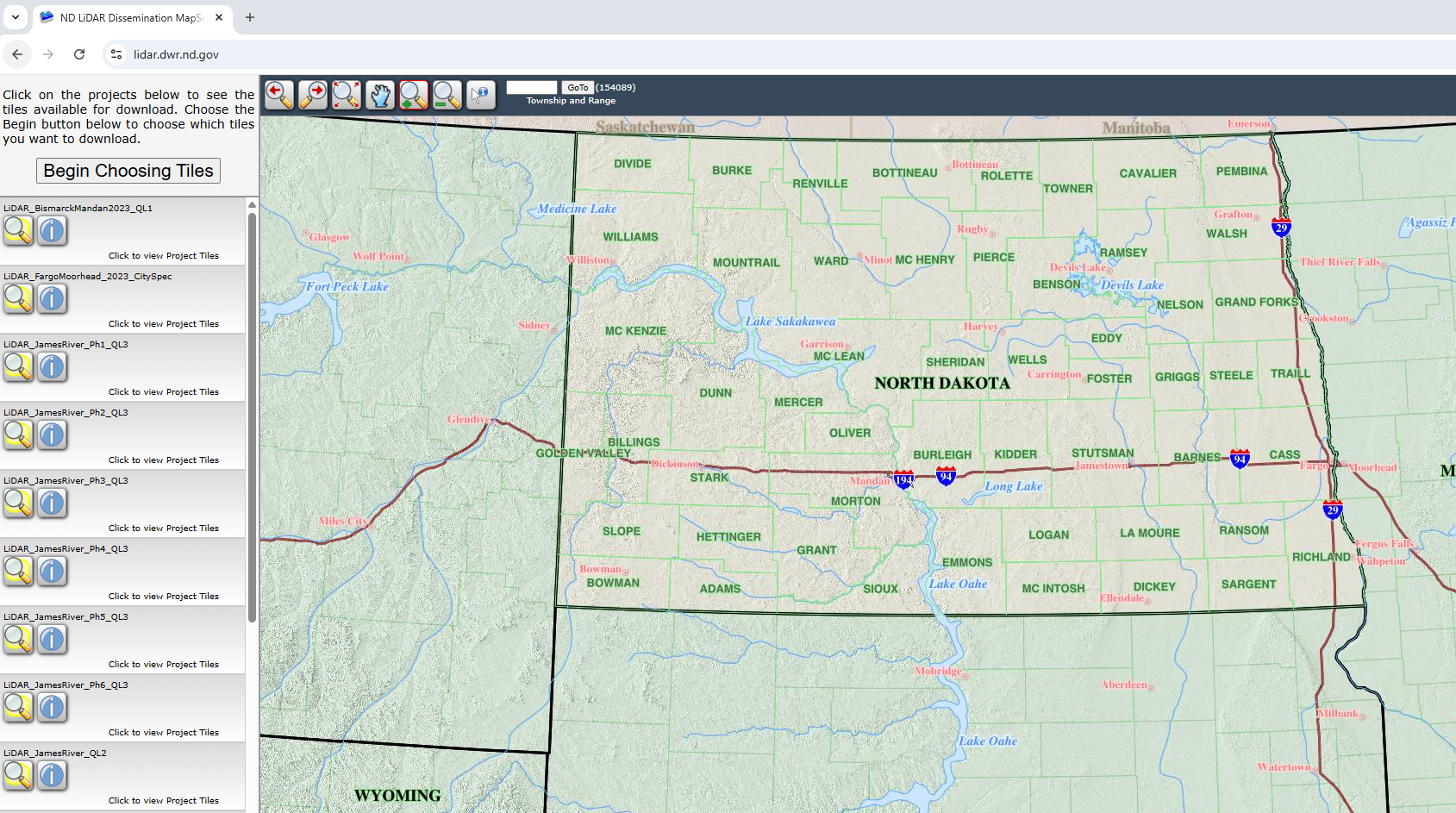Go to the previous map extent
Image resolution: width=1456 pixels, height=813 pixels.
(279, 95)
